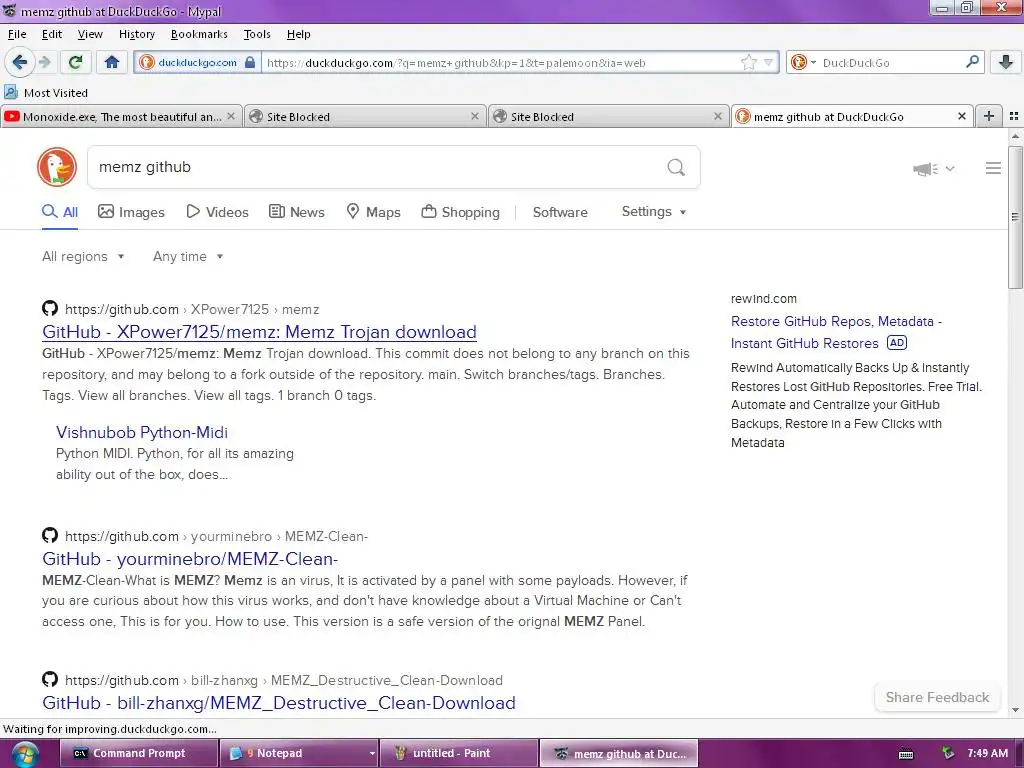Show all tabs grid button
The width and height of the screenshot is (1024, 768).
1014,116
